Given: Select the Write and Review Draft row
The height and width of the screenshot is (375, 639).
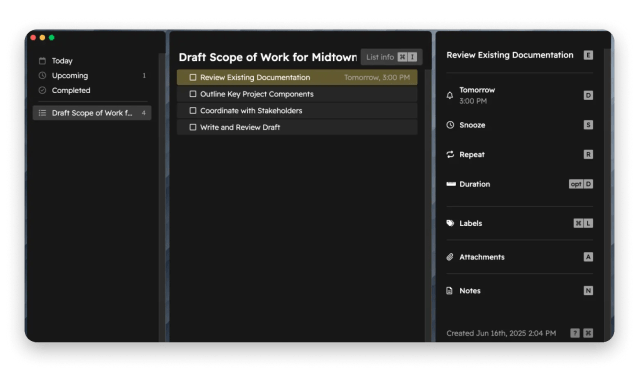Looking at the screenshot, I should pos(297,127).
